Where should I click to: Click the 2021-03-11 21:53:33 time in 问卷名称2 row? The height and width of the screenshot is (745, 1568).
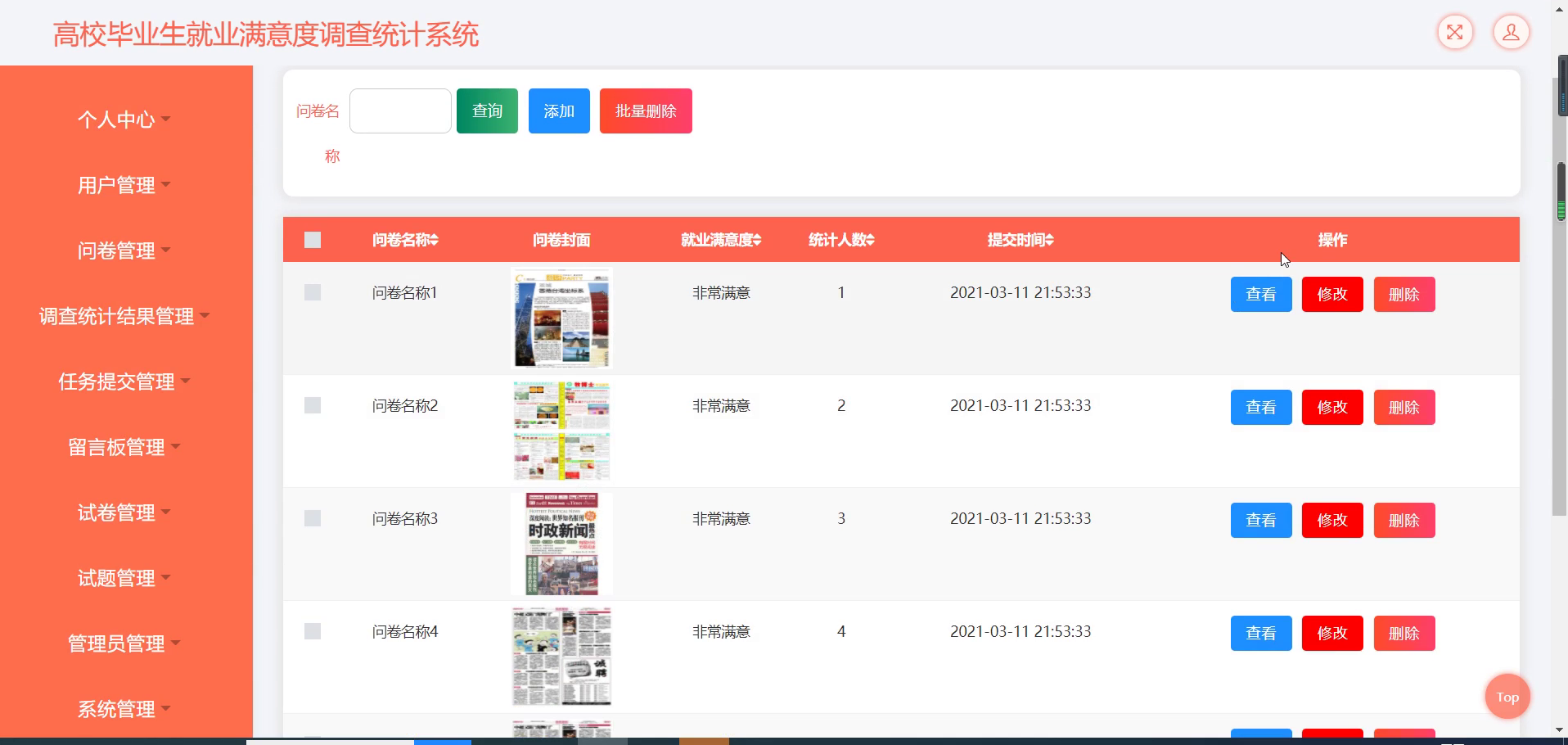tap(1021, 405)
